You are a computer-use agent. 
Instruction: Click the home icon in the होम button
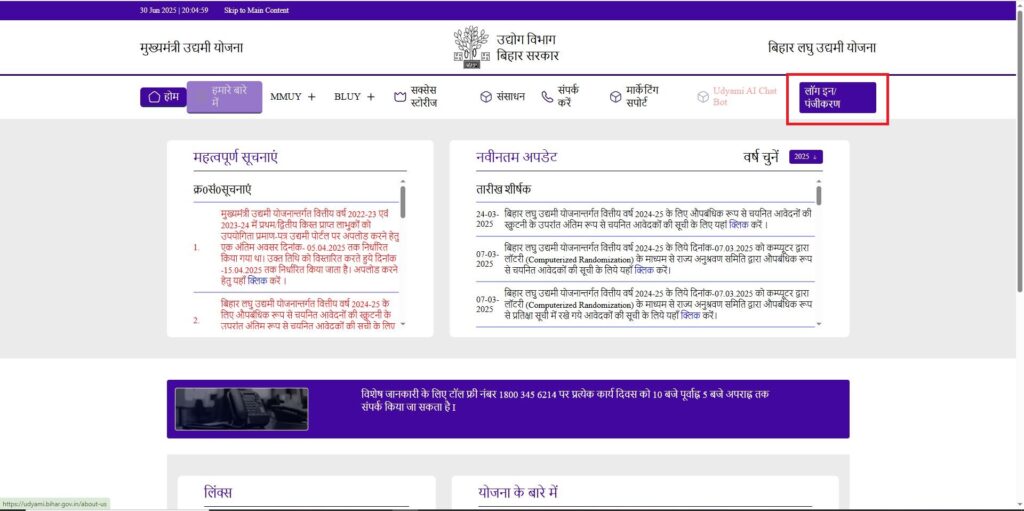click(154, 97)
